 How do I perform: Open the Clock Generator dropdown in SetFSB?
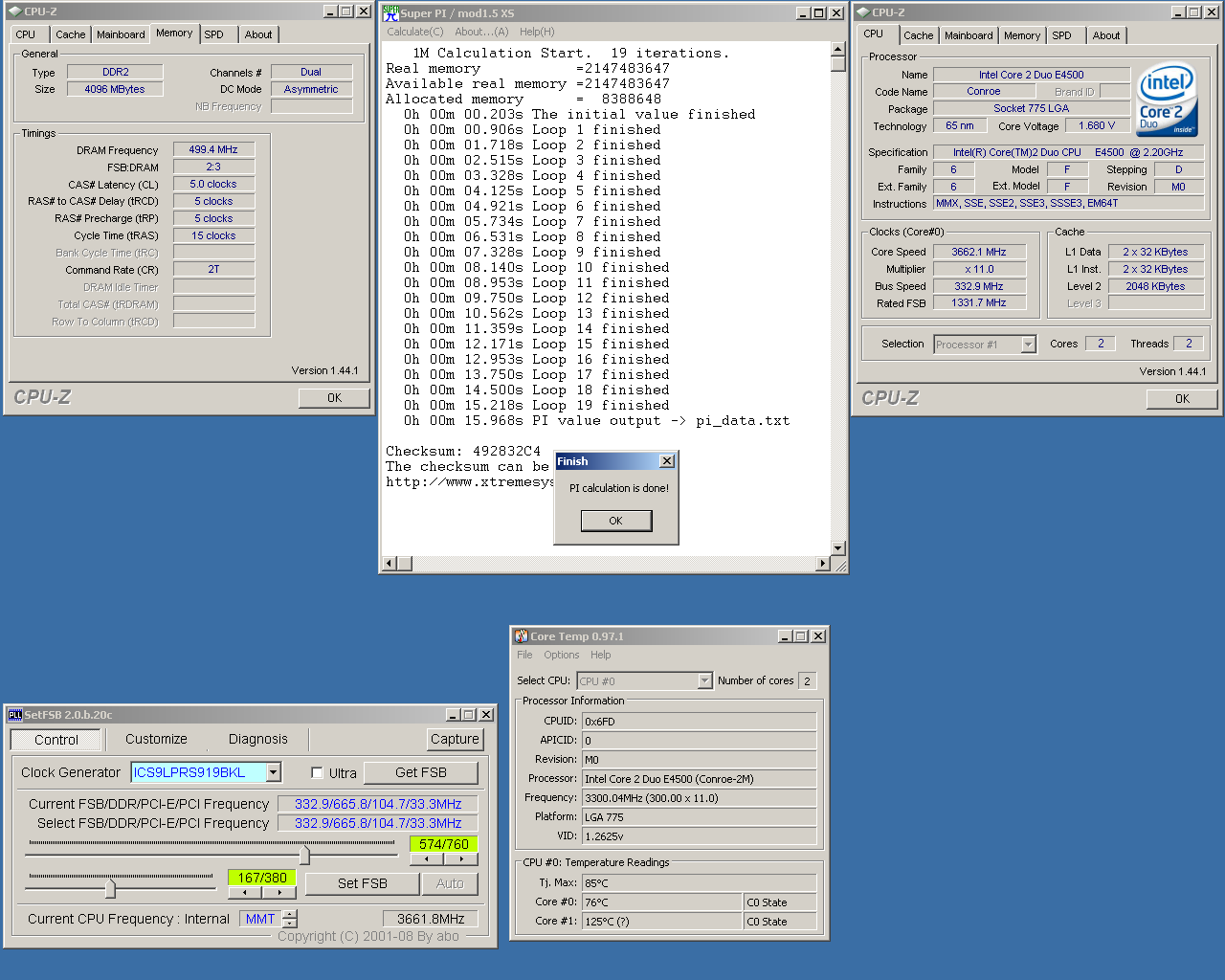coord(274,772)
